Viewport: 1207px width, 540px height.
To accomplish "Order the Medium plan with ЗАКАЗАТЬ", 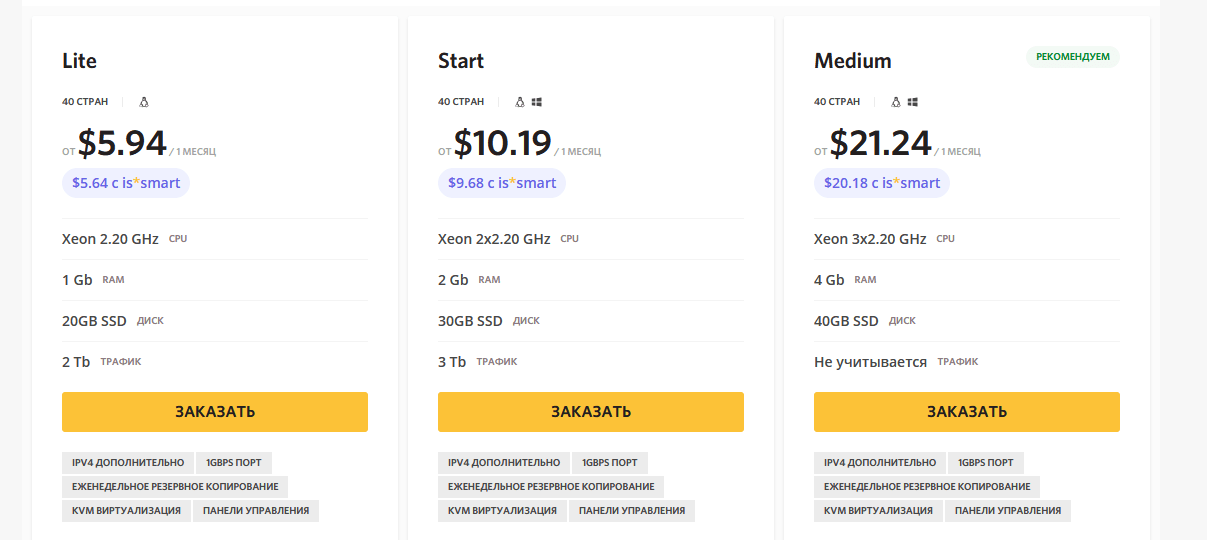I will click(967, 412).
